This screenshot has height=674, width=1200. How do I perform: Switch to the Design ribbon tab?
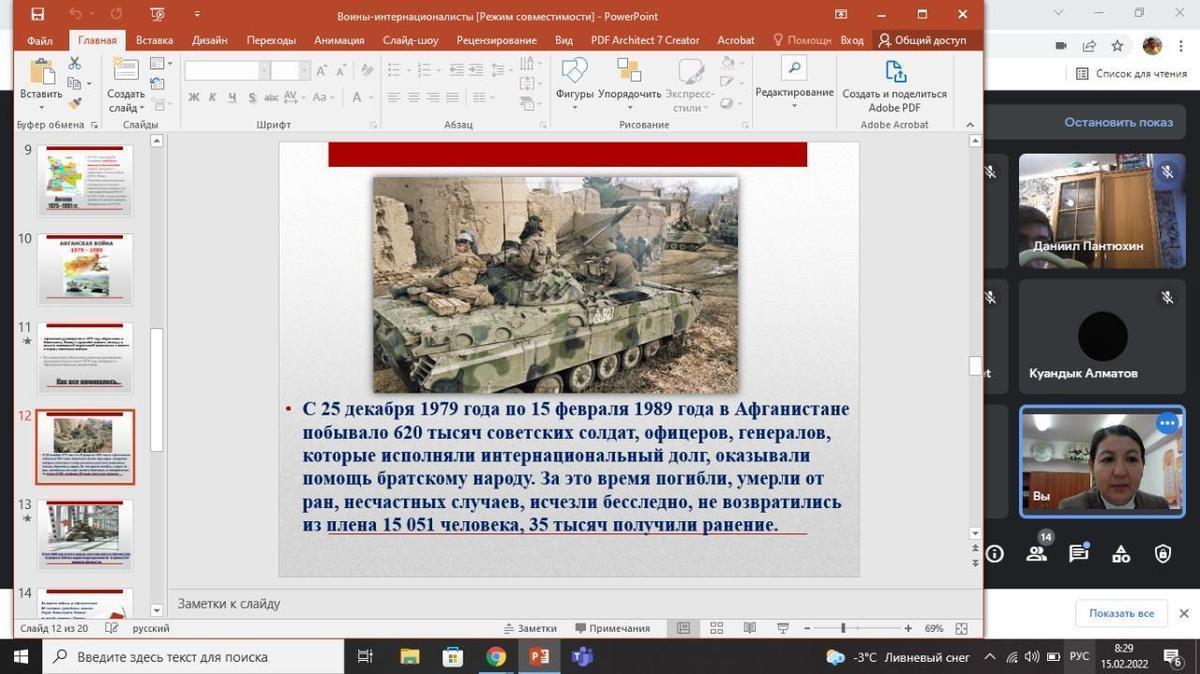click(x=209, y=40)
